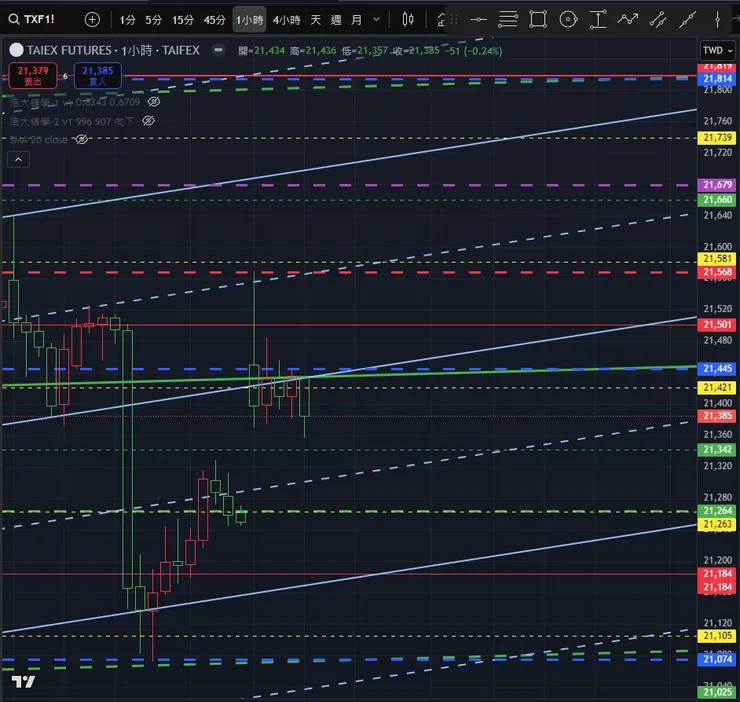Select the circle drawing tool
This screenshot has width=740, height=702.
pos(568,19)
